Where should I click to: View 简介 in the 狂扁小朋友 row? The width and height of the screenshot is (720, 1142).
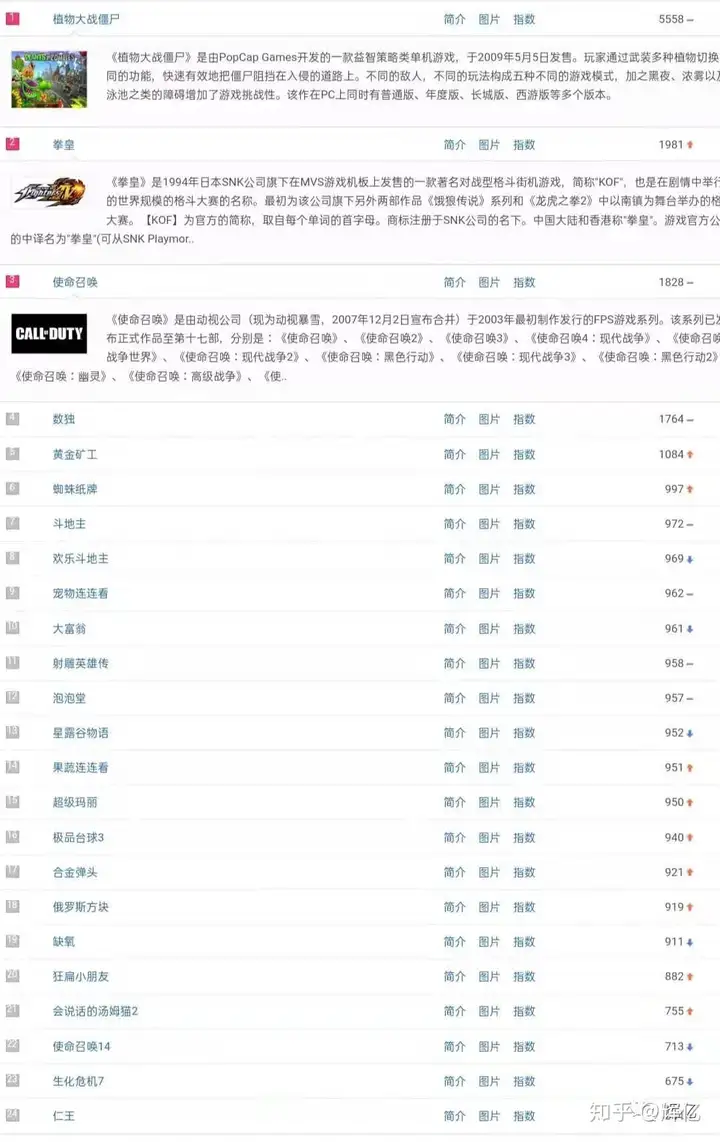pos(454,977)
